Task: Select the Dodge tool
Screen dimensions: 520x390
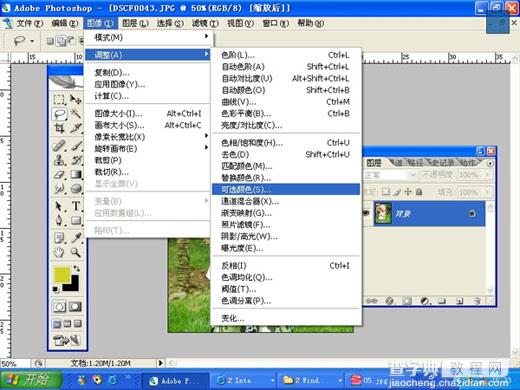Action: pos(76,189)
